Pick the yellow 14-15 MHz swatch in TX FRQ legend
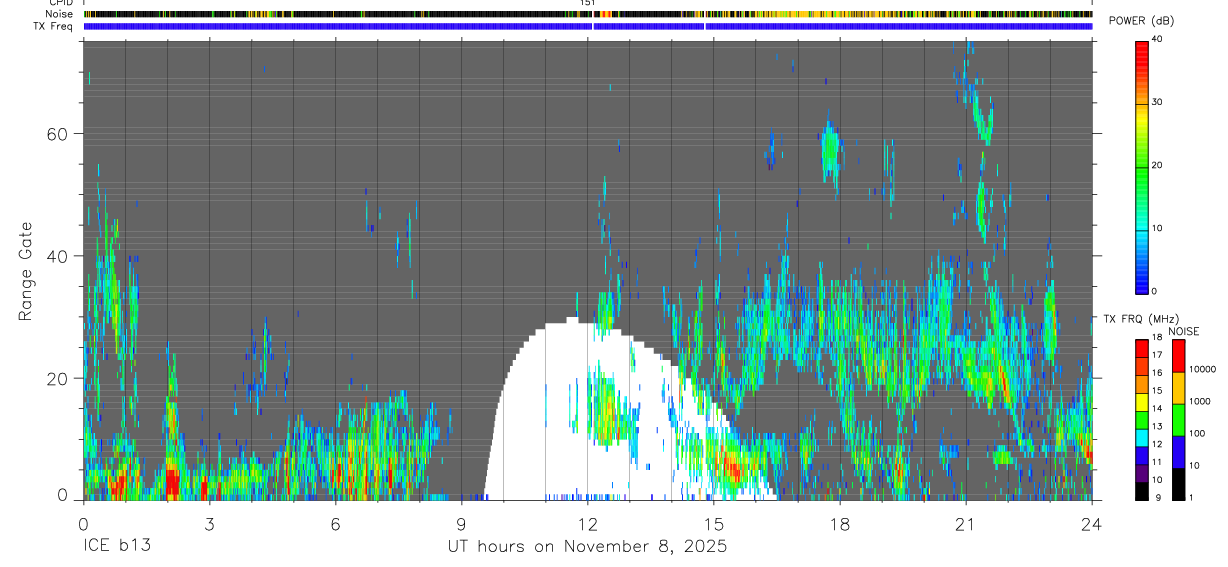1228x567 pixels. pyautogui.click(x=1141, y=402)
